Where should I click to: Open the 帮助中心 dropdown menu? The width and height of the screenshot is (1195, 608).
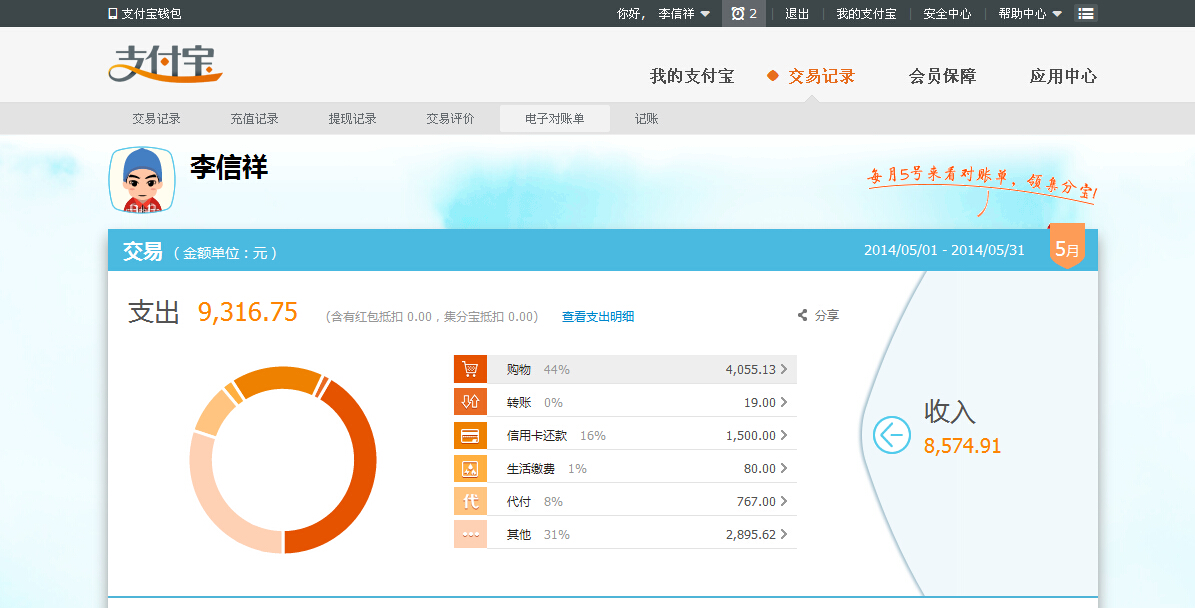[1029, 14]
